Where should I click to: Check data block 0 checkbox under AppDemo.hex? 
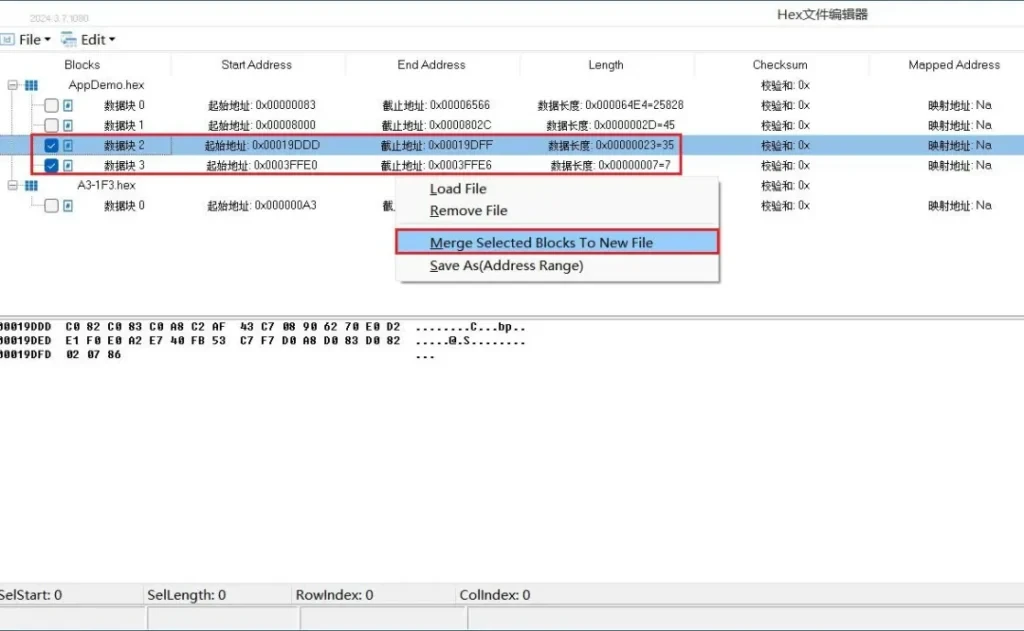click(x=51, y=106)
